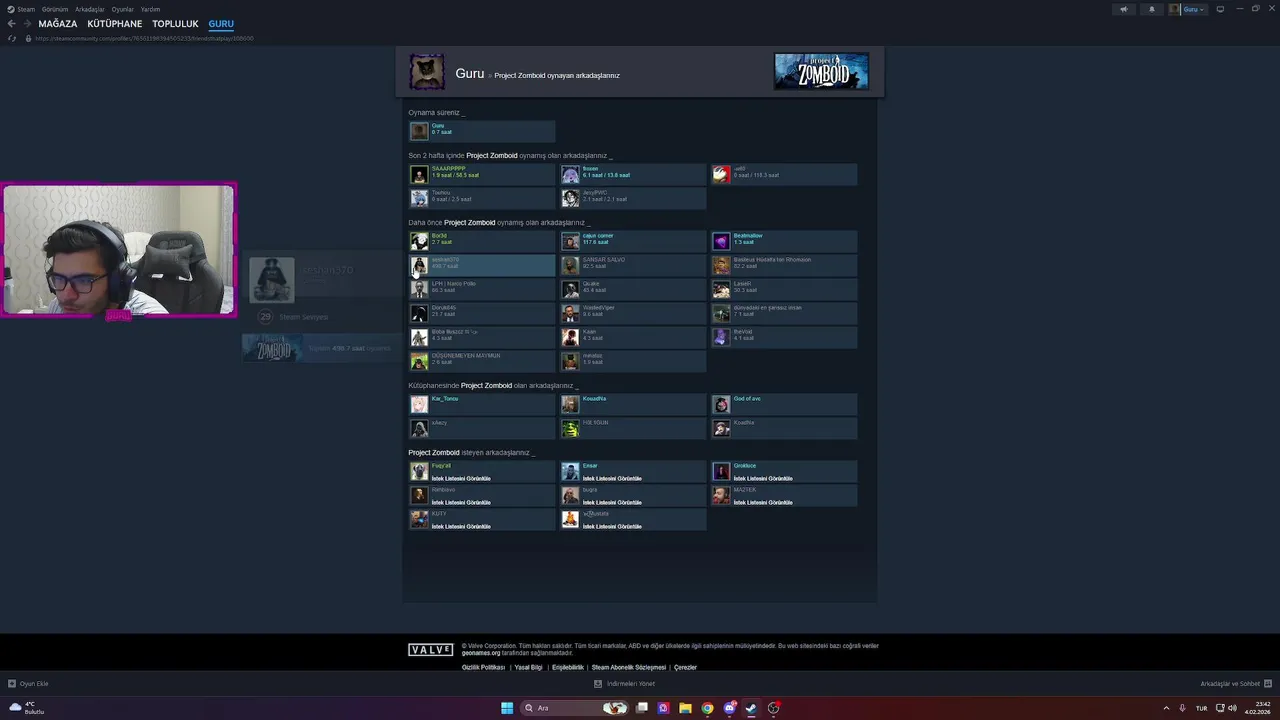This screenshot has height=720, width=1280.
Task: Open LasieR friend avatar
Action: pos(721,289)
